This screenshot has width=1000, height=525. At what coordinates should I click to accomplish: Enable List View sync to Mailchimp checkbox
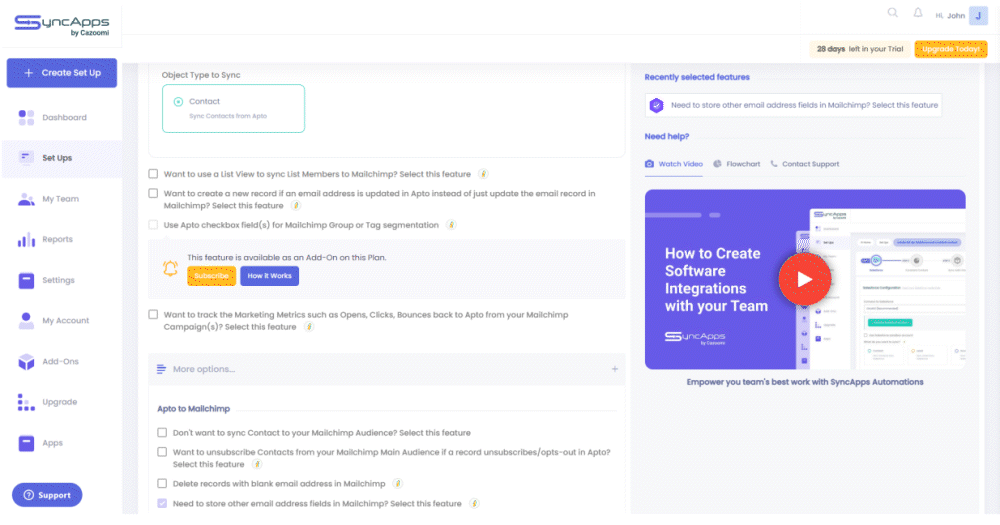click(x=153, y=174)
